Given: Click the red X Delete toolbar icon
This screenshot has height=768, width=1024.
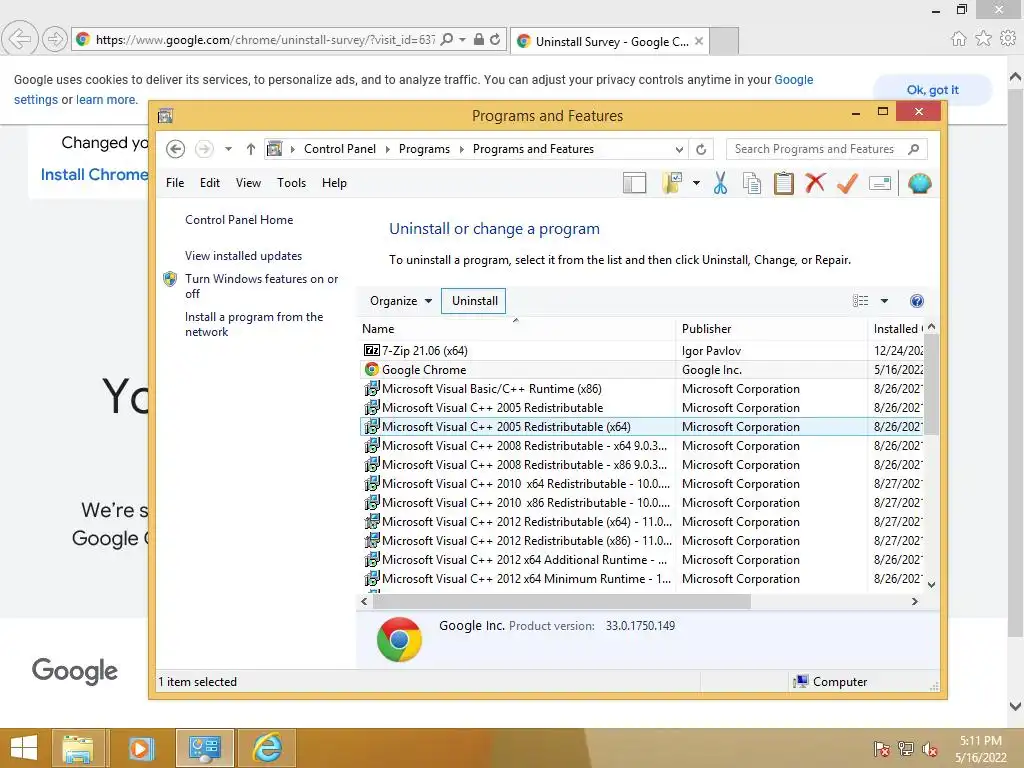Looking at the screenshot, I should point(815,183).
